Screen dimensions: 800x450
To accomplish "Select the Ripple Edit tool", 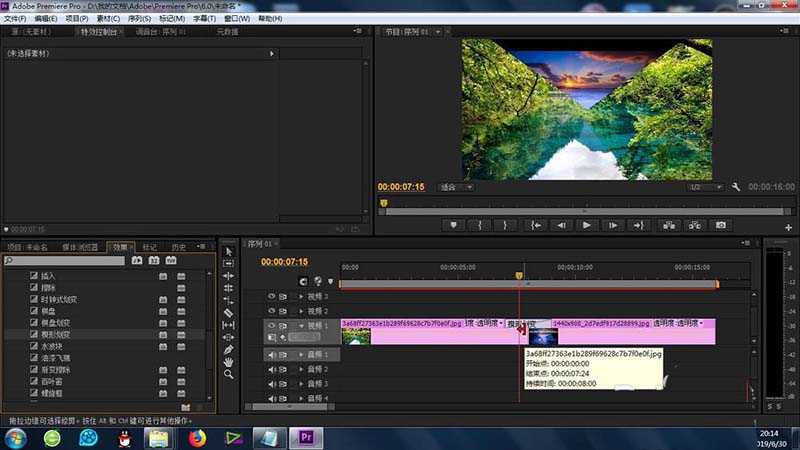I will (229, 276).
